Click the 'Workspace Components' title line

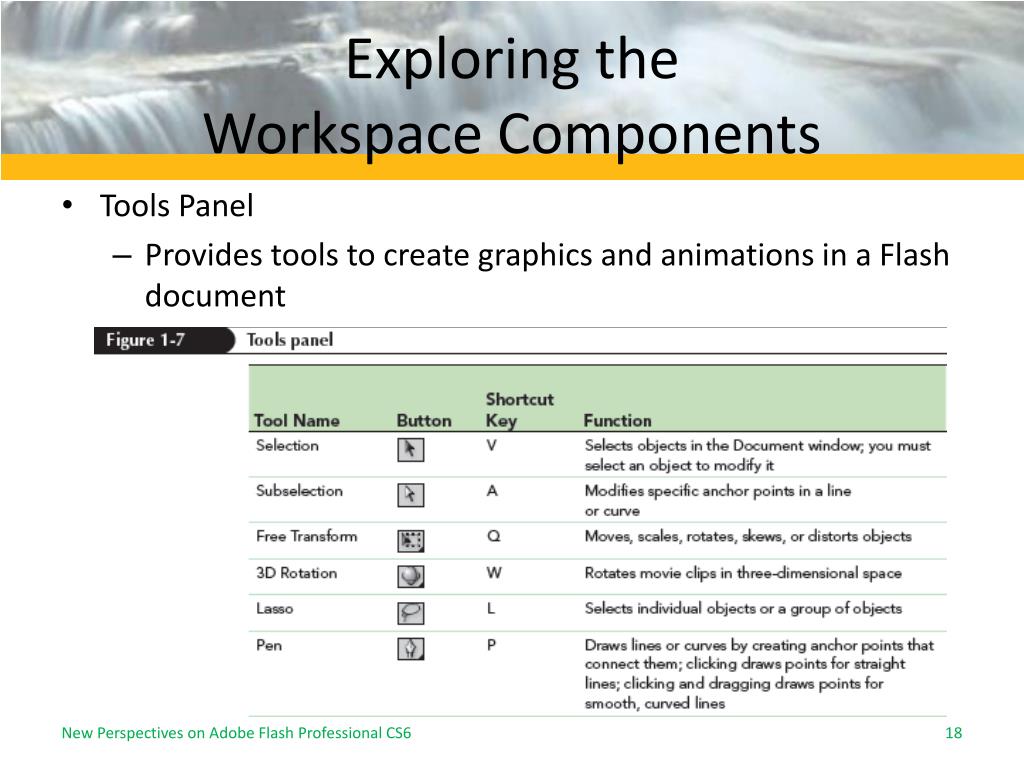(512, 133)
